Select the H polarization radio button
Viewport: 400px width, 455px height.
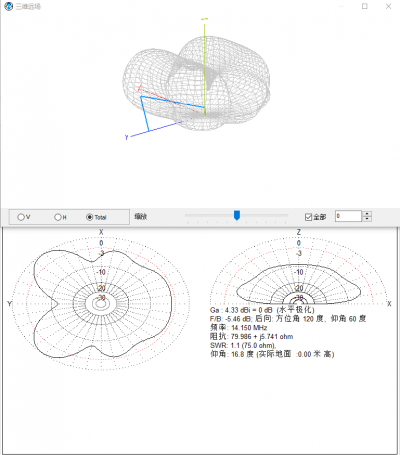click(x=58, y=217)
